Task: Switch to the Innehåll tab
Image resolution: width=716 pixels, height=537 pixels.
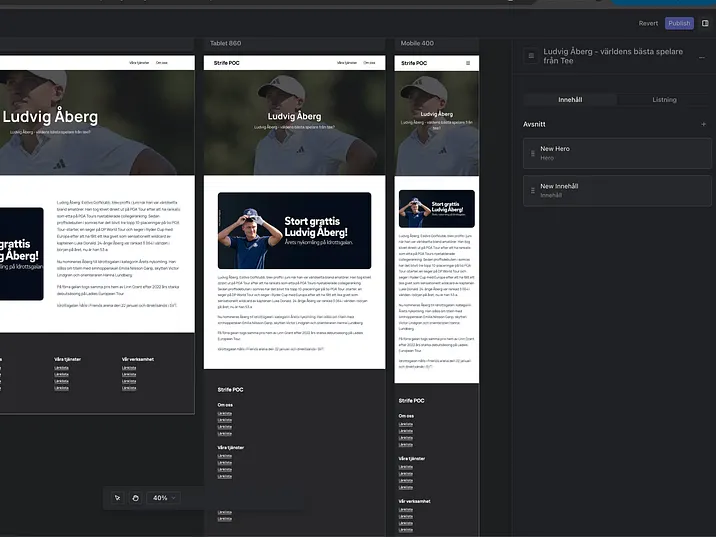Action: pyautogui.click(x=572, y=99)
